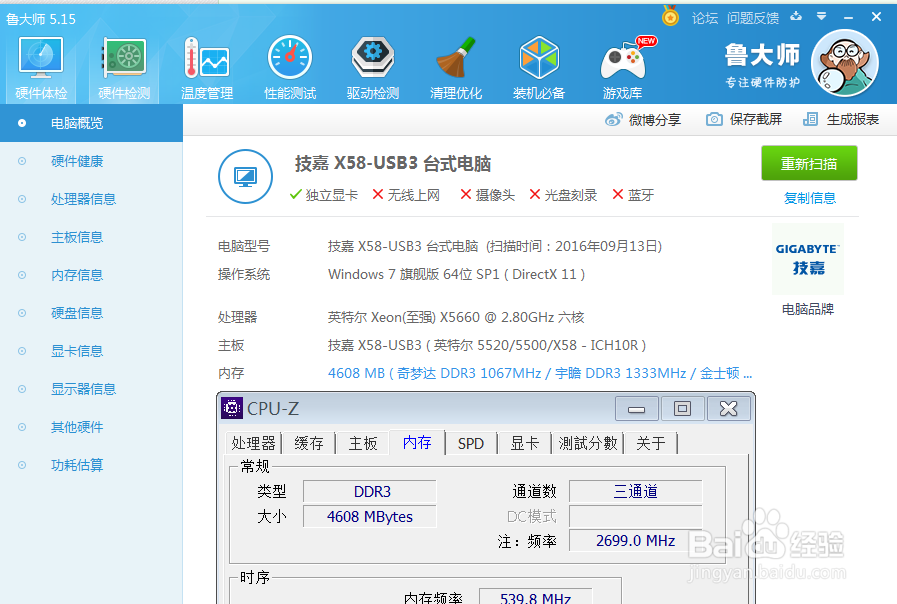Click the desktop computer overview icon

(x=245, y=177)
